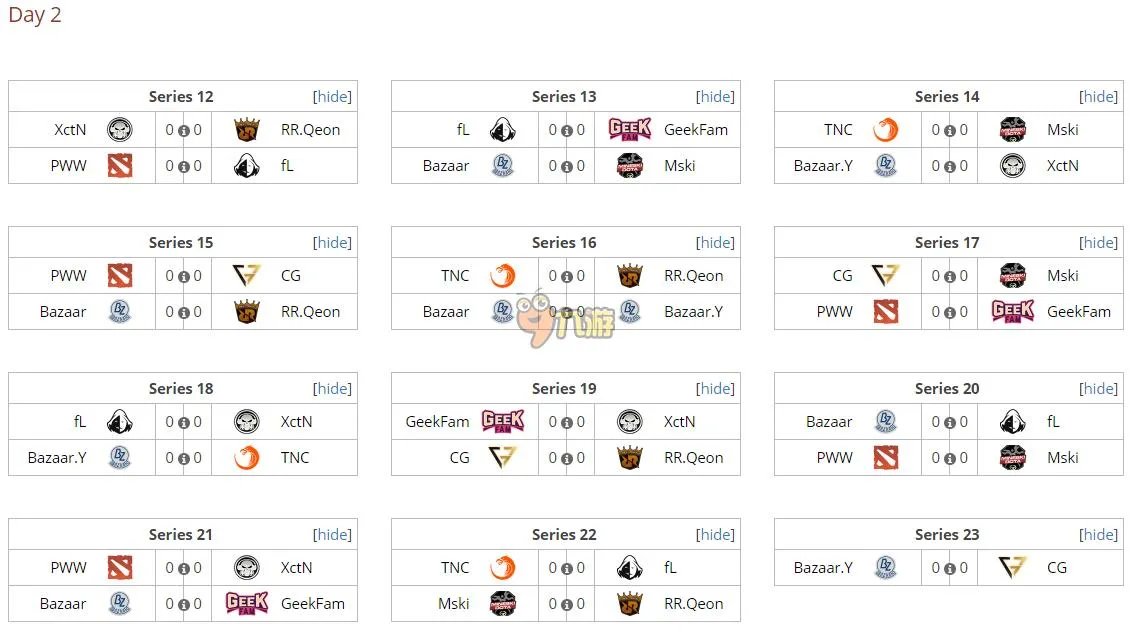Open match info icon for XctN vs RR.Qeon
The height and width of the screenshot is (637, 1130).
pos(184,131)
